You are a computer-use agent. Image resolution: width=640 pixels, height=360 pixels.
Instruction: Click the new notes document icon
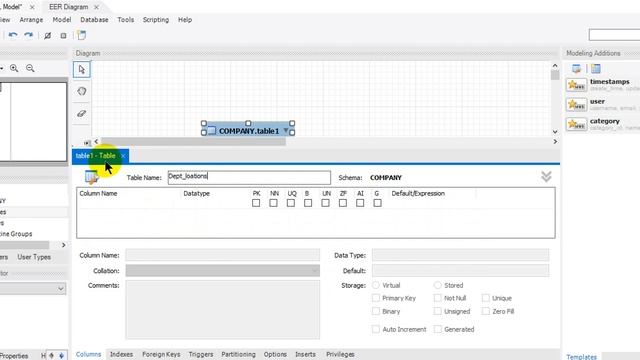[x=82, y=35]
